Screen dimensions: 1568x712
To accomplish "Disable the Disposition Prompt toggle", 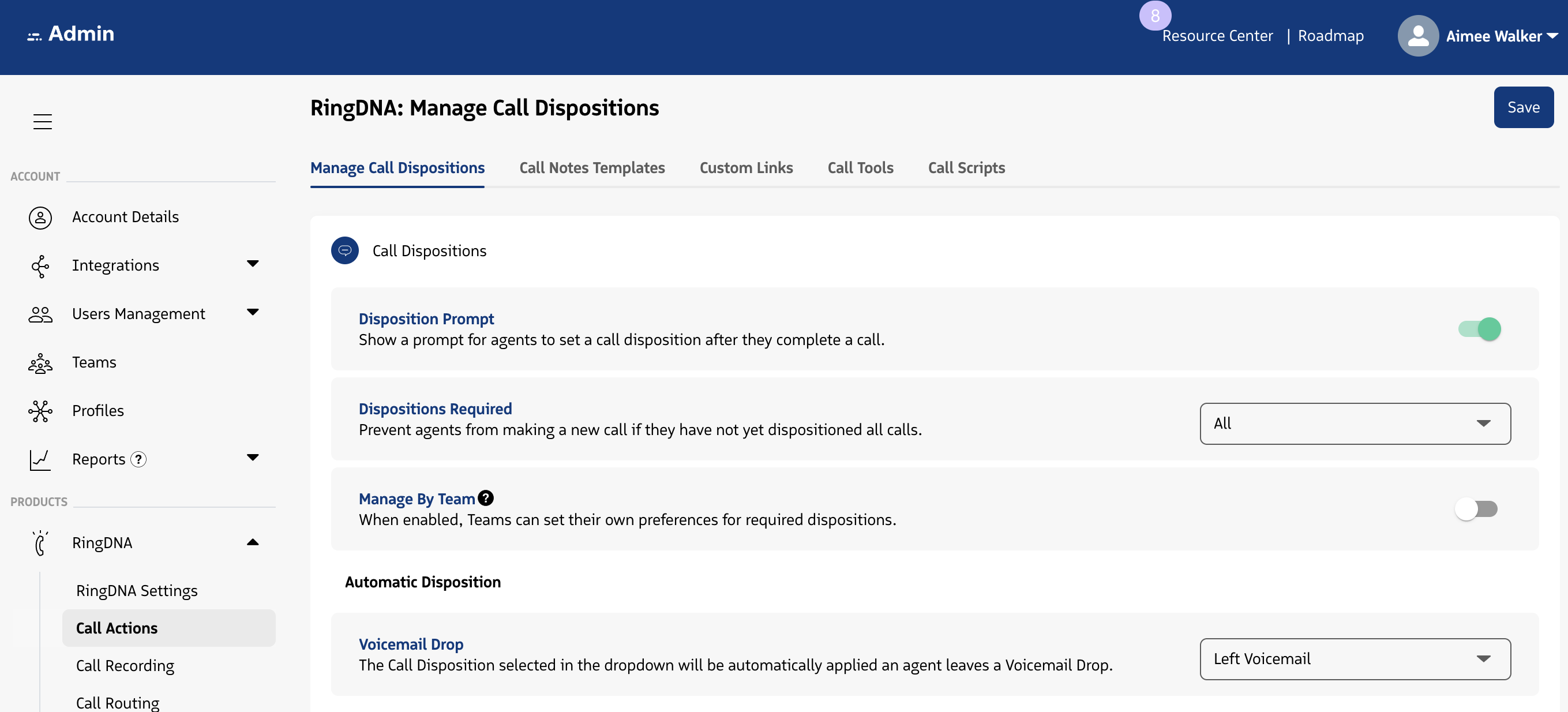I will (1479, 329).
